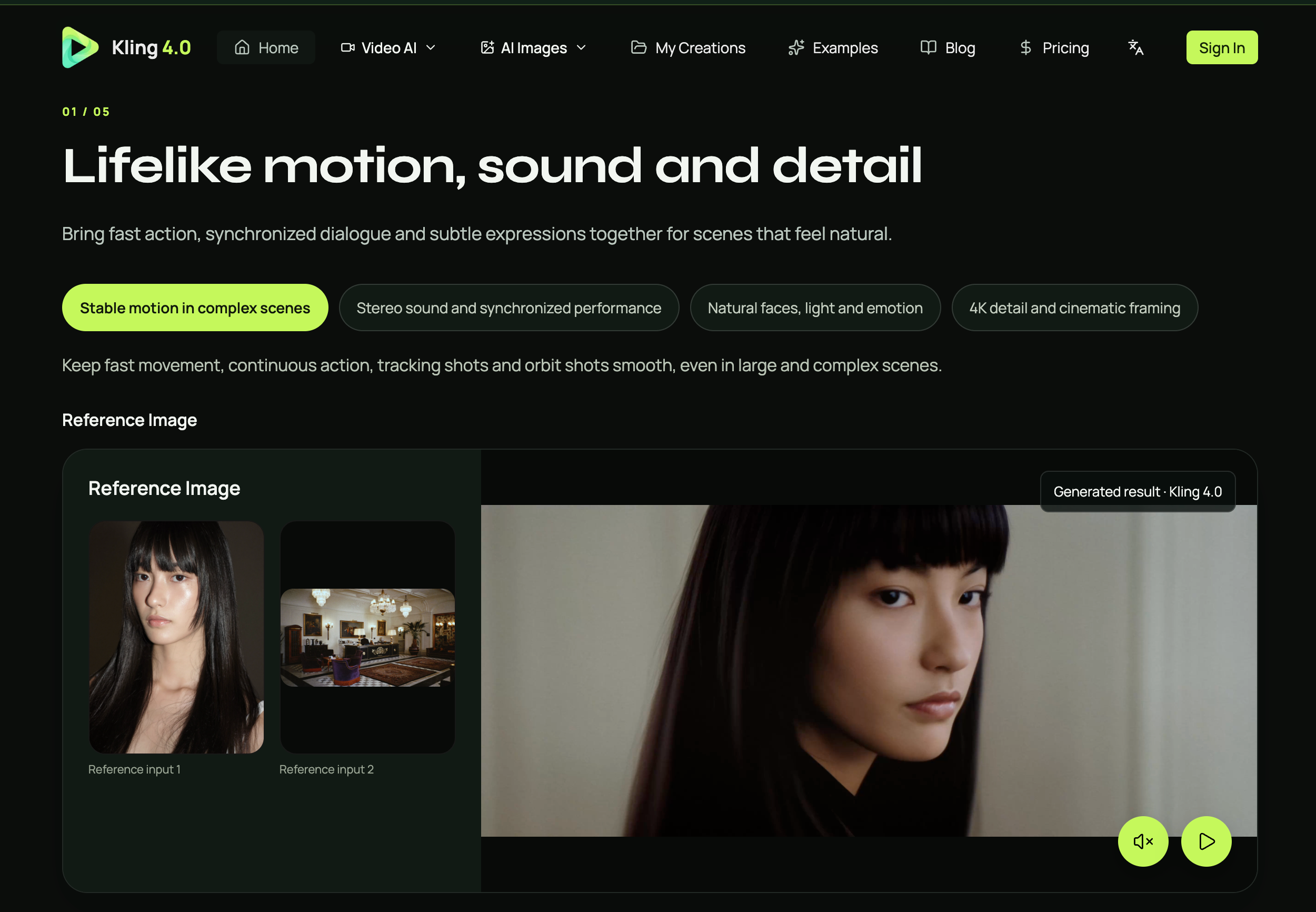This screenshot has width=1316, height=912.
Task: Select Natural faces, light and emotion tab
Action: click(815, 308)
